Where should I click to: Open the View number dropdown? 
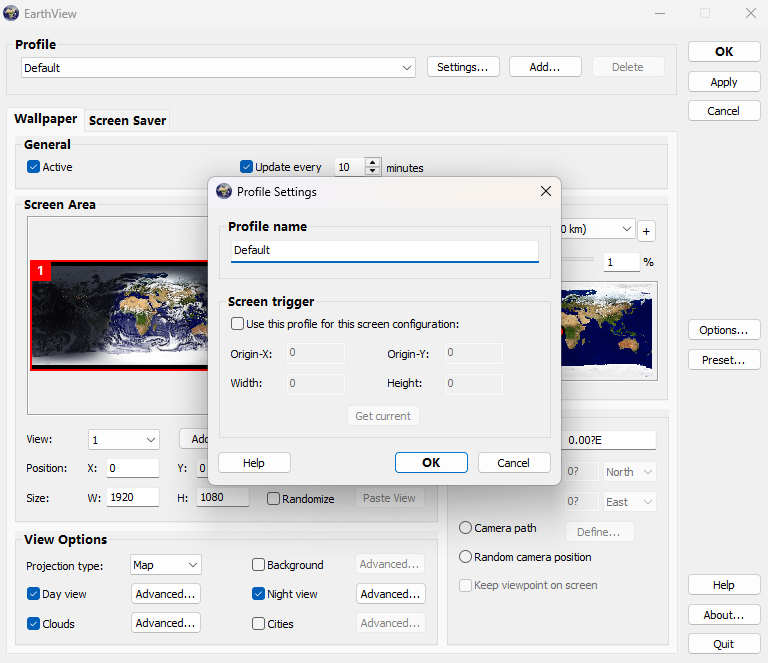pos(124,440)
